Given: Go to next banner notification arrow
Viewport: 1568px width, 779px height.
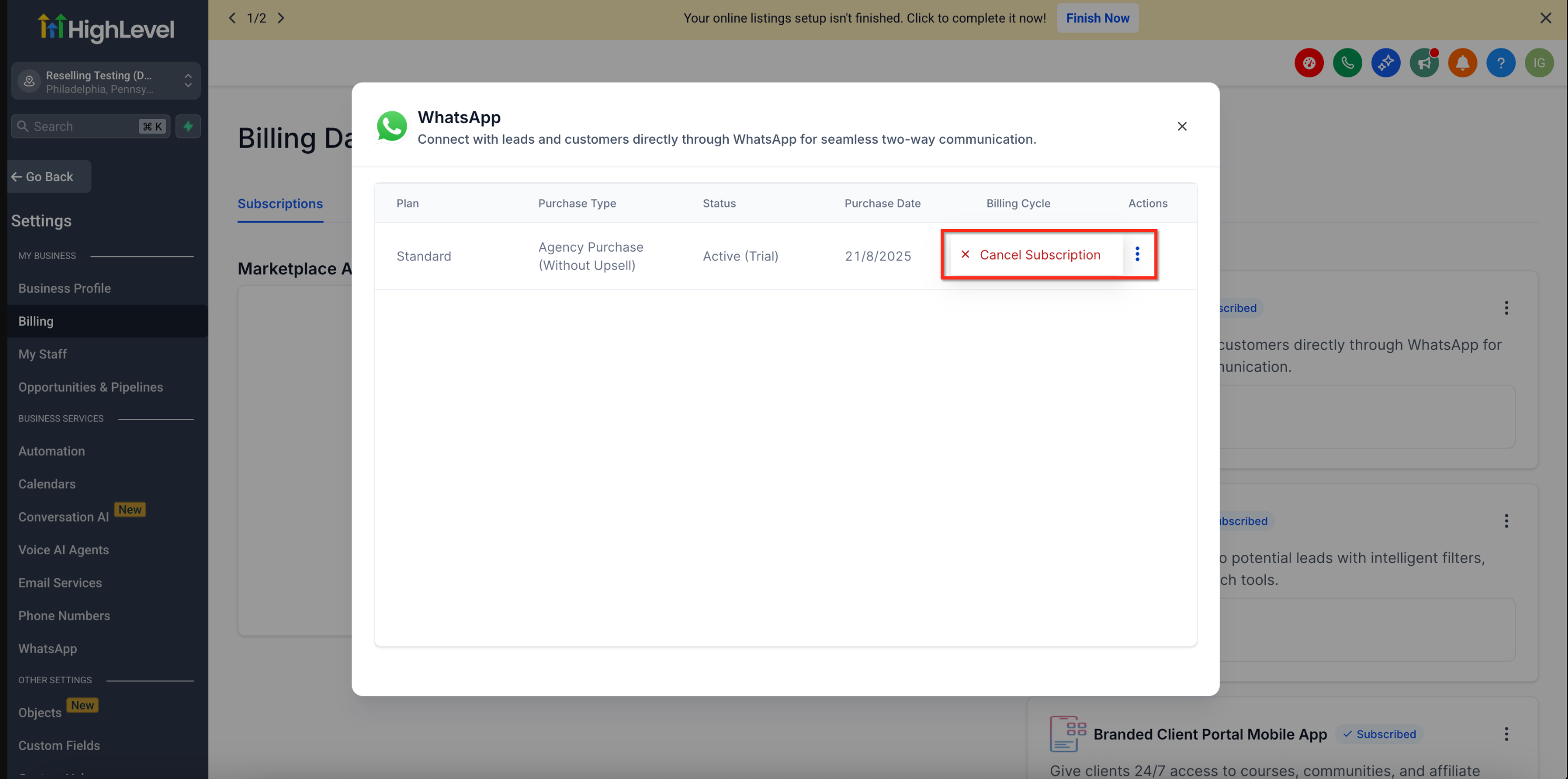Looking at the screenshot, I should pyautogui.click(x=281, y=18).
